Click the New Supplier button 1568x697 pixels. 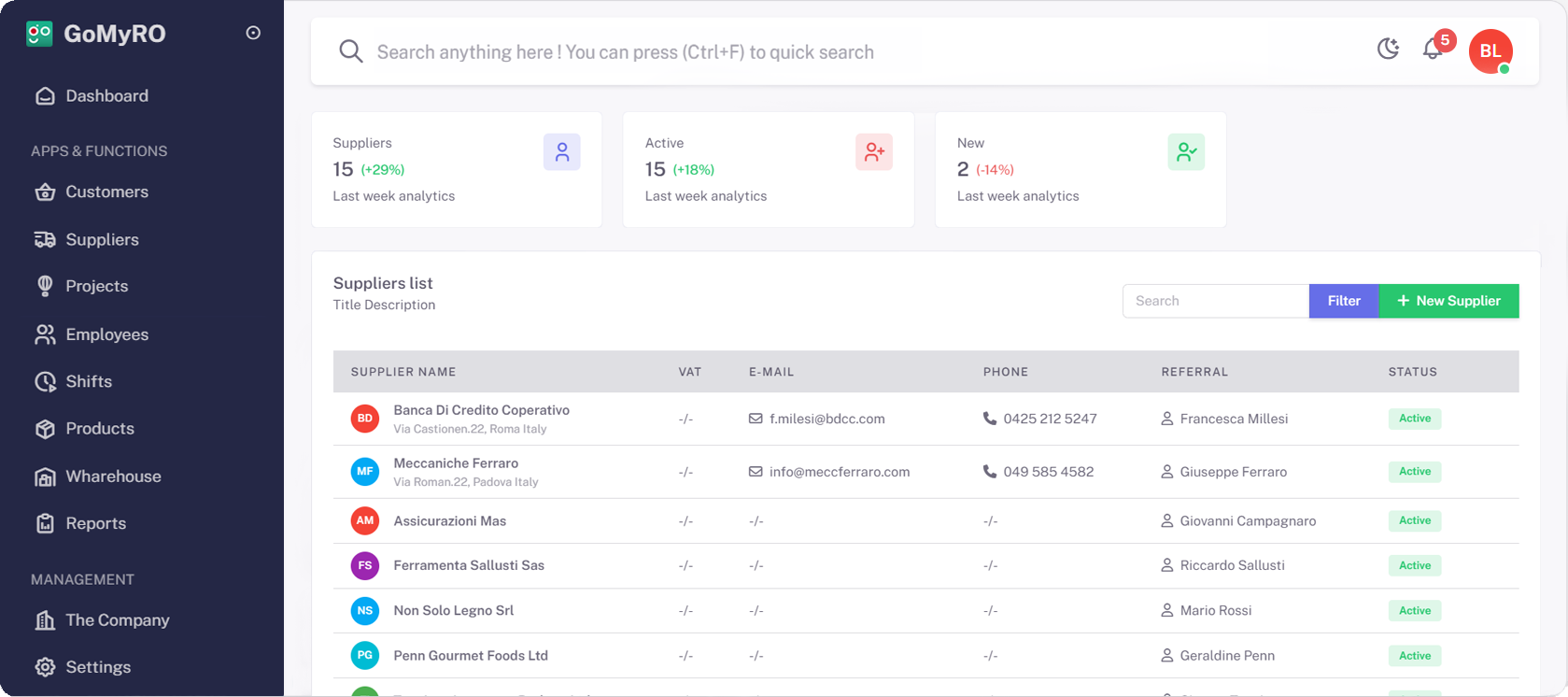[1448, 301]
